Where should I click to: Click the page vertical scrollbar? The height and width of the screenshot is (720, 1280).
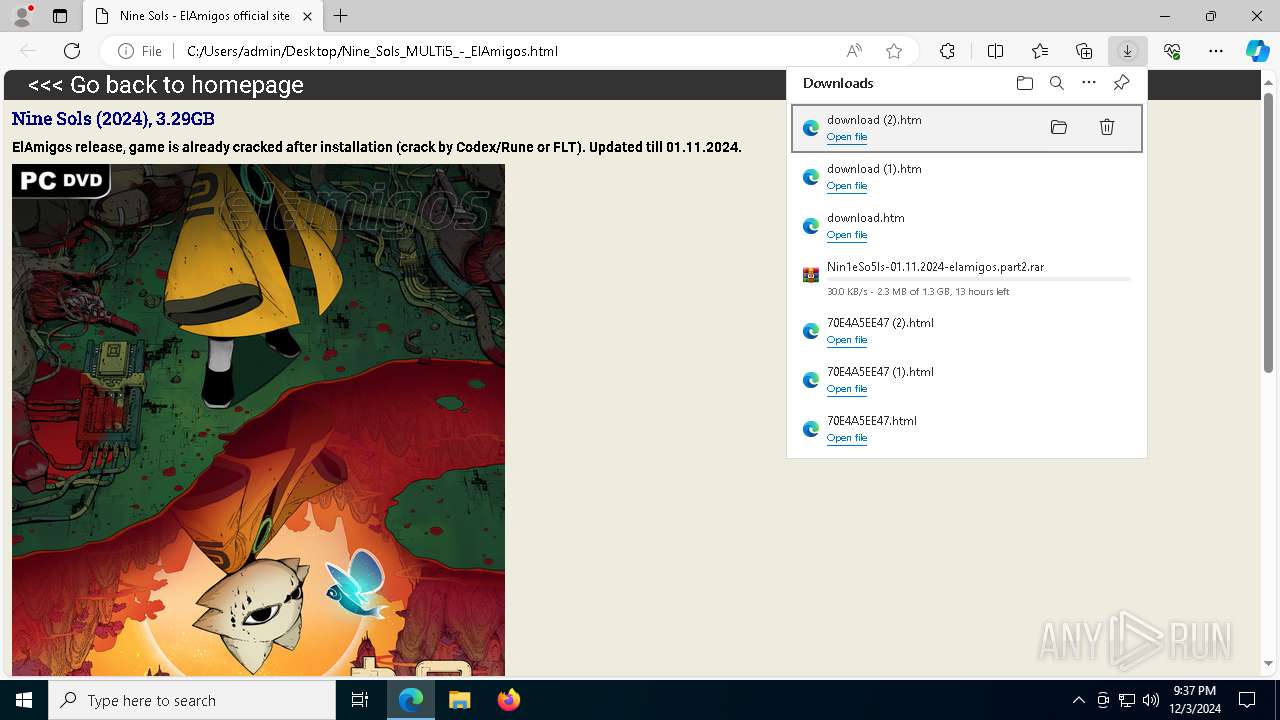click(x=1269, y=233)
